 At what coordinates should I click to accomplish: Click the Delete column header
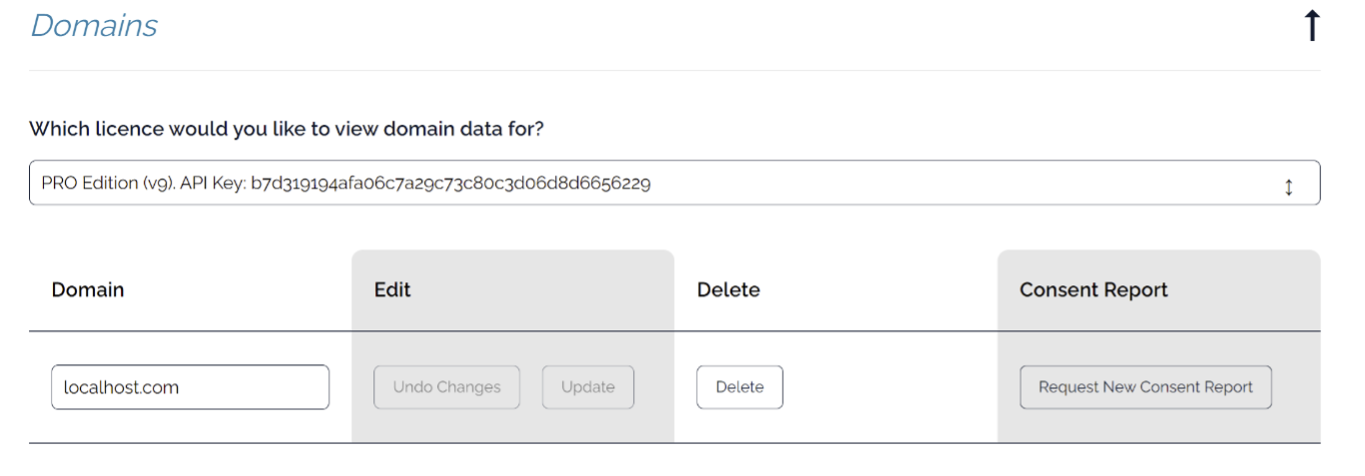(728, 290)
